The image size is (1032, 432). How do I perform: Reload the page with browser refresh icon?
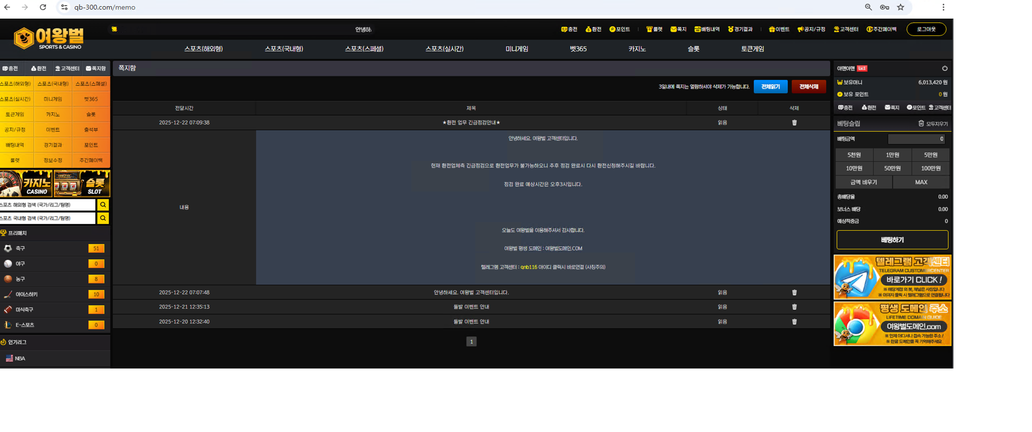[x=42, y=7]
